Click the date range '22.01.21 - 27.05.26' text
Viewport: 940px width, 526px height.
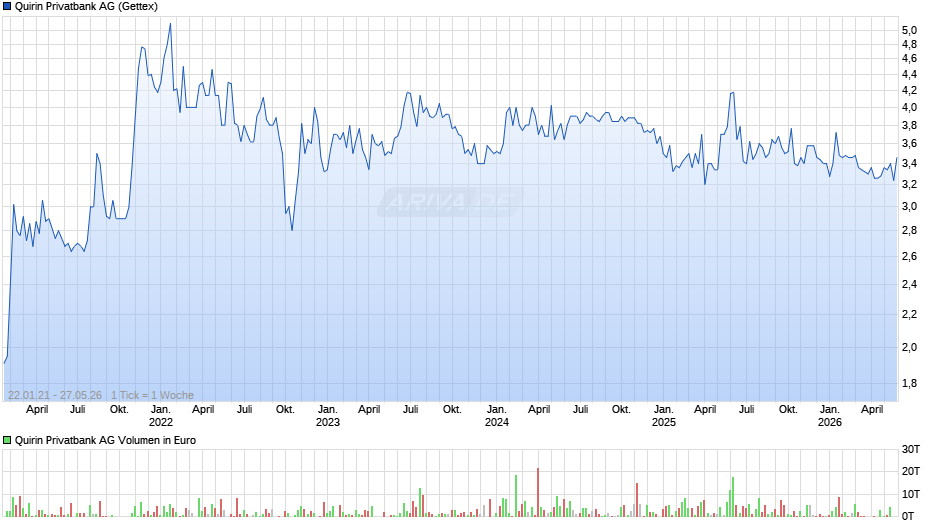55,395
